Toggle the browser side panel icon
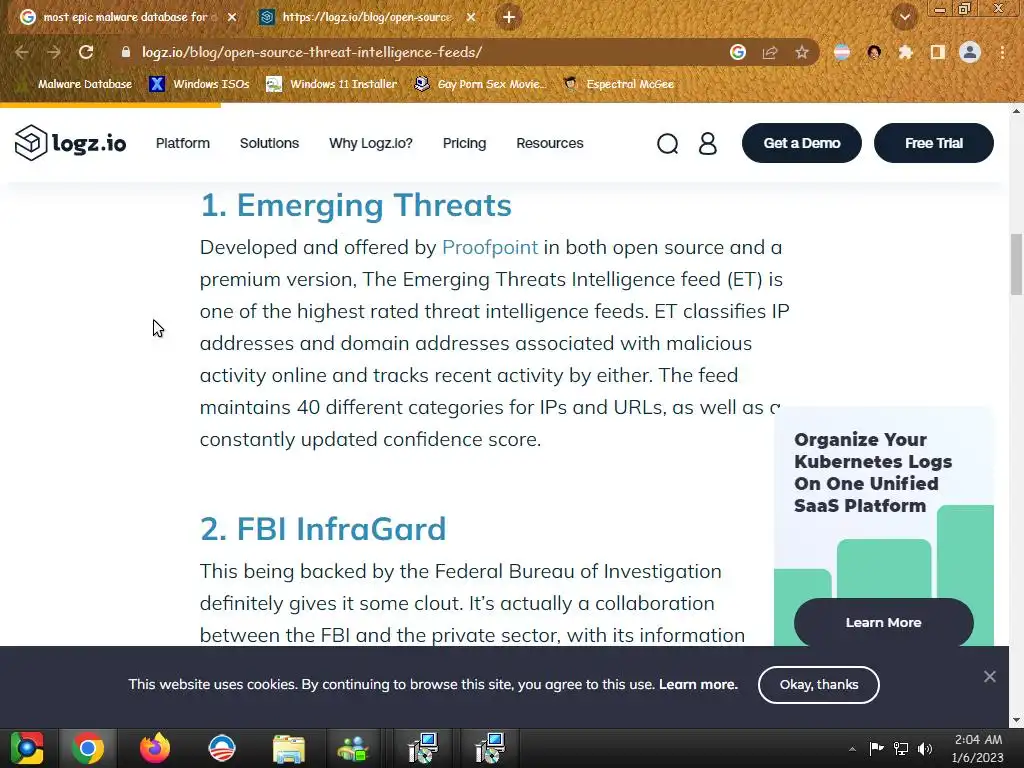The height and width of the screenshot is (768, 1024). [x=938, y=52]
